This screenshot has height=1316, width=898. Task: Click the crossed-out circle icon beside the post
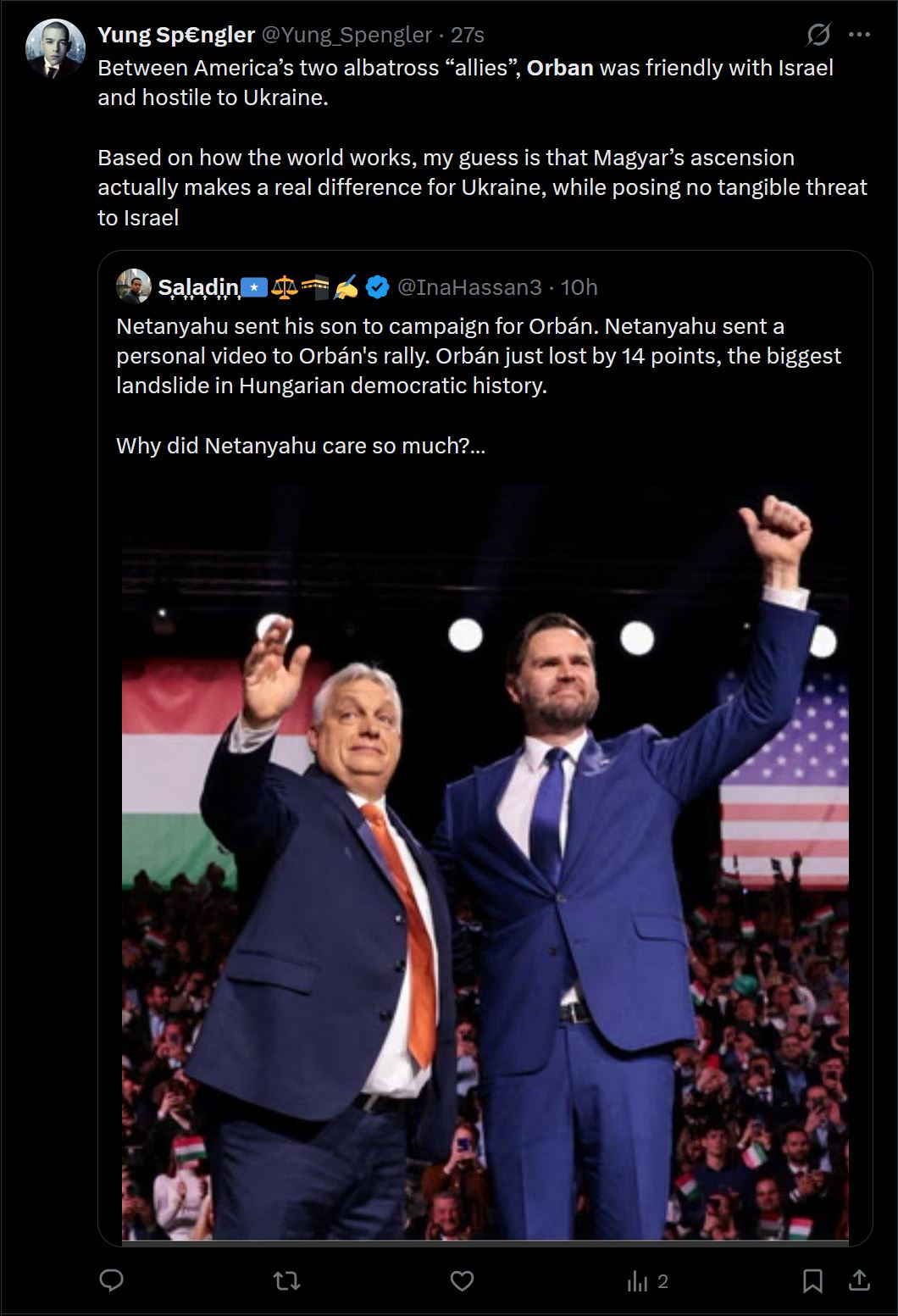point(817,33)
